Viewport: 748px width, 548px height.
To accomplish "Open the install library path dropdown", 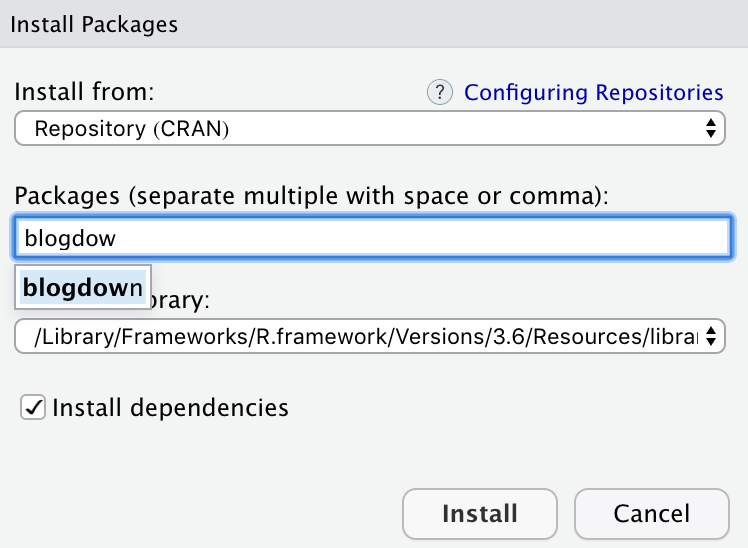I will pos(370,336).
